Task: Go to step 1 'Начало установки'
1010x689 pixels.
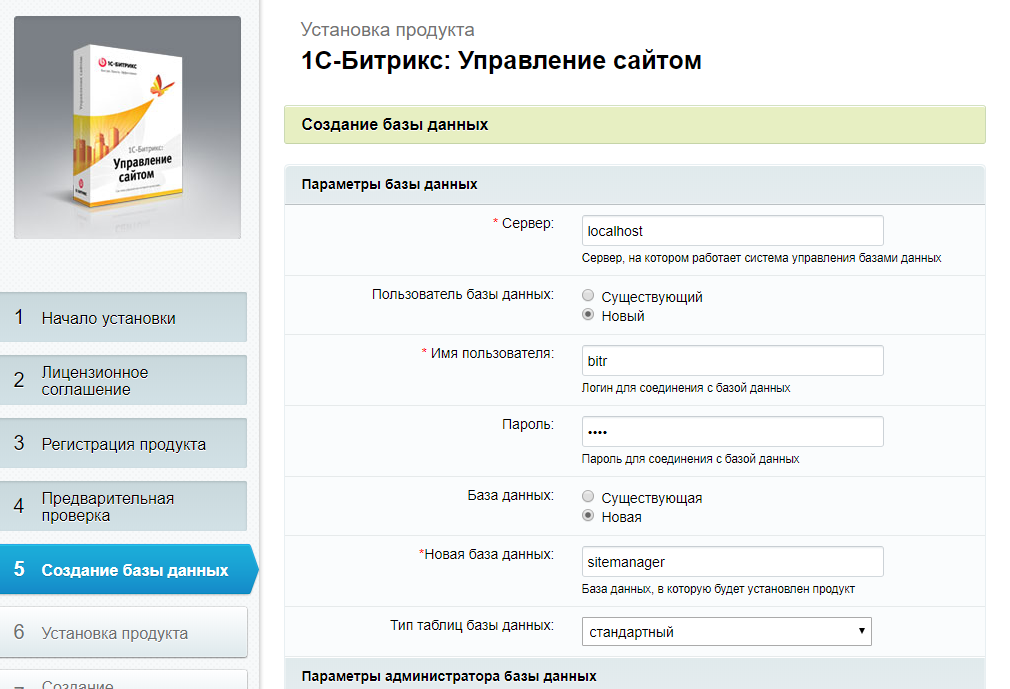Action: (123, 317)
